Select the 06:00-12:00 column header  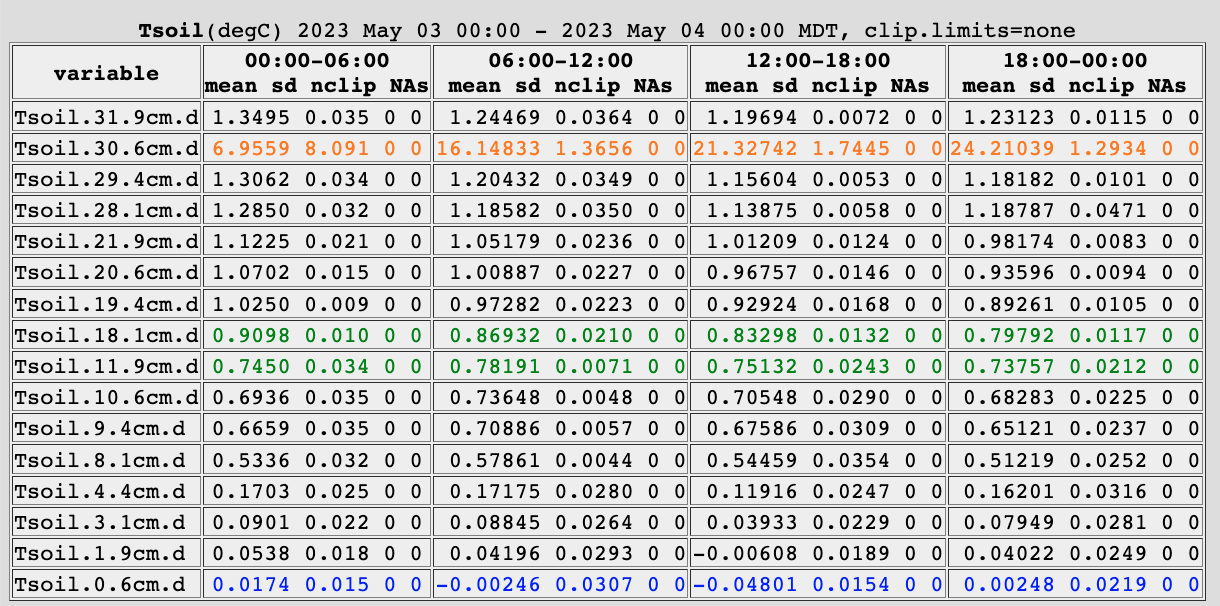560,61
